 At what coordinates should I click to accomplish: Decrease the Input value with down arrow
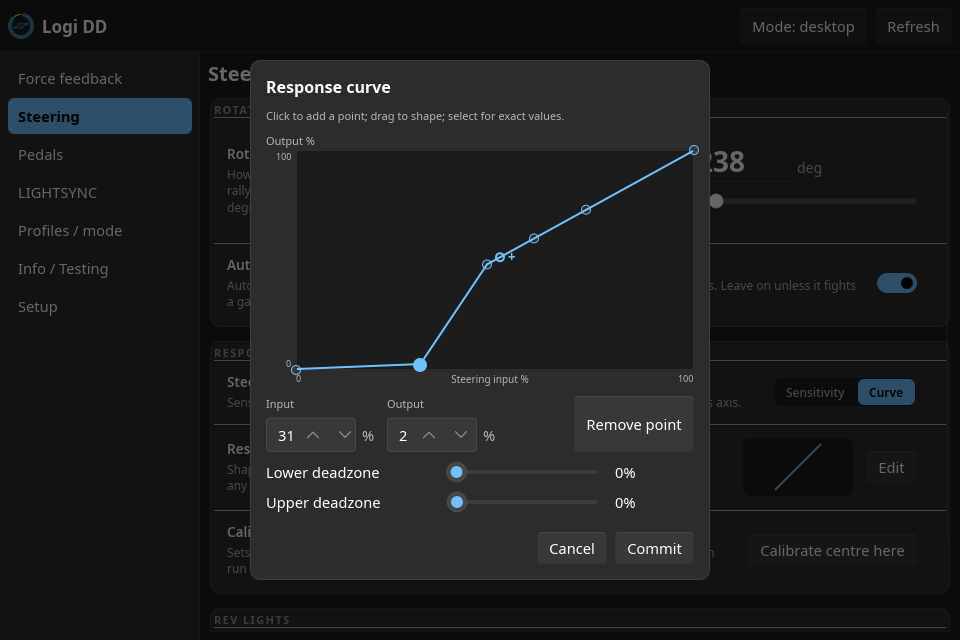(345, 435)
